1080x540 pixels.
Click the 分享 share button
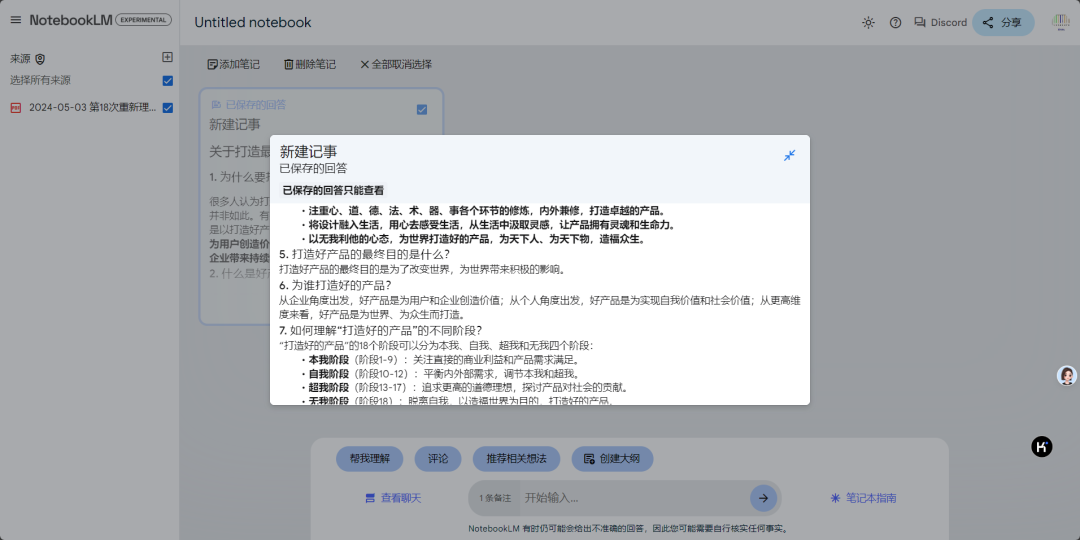[1003, 23]
